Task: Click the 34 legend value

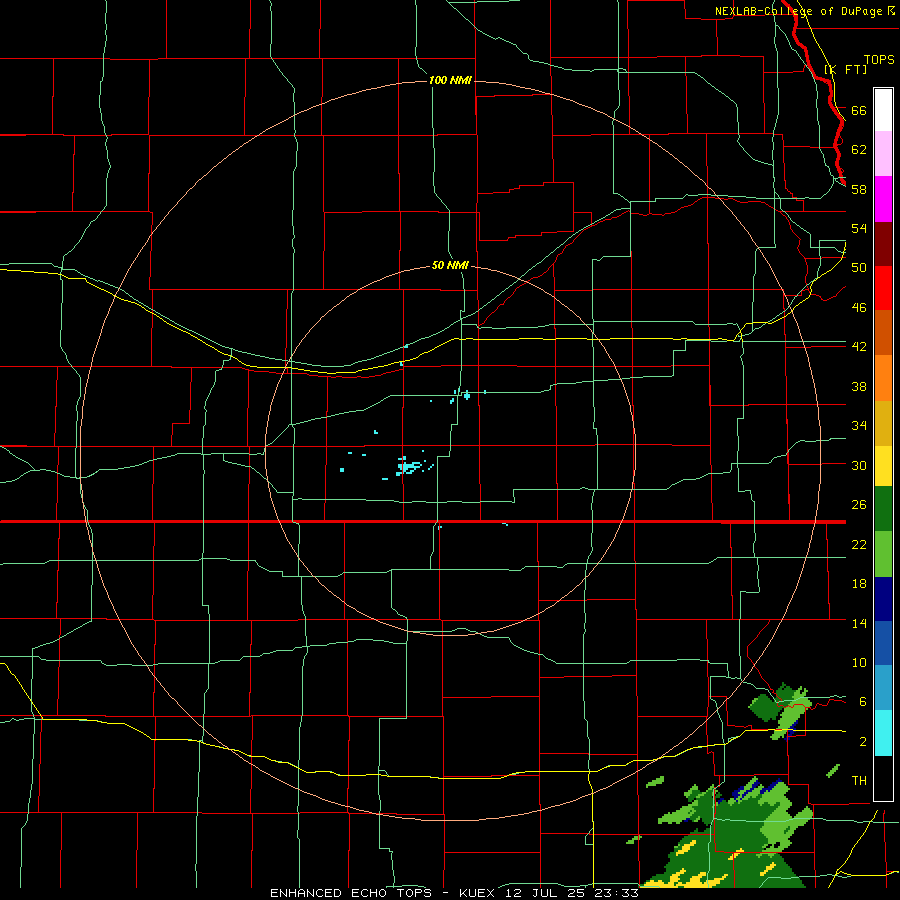Action: click(859, 425)
